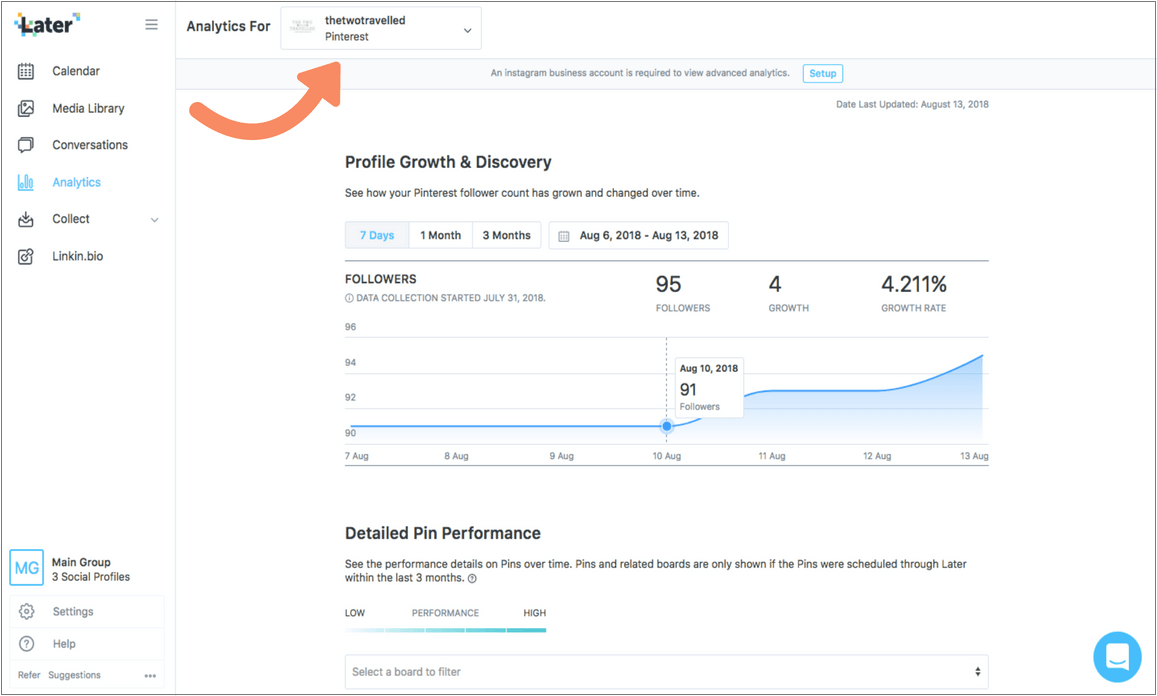Click the Linkin.bio edit icon
Image resolution: width=1157 pixels, height=696 pixels.
26,256
